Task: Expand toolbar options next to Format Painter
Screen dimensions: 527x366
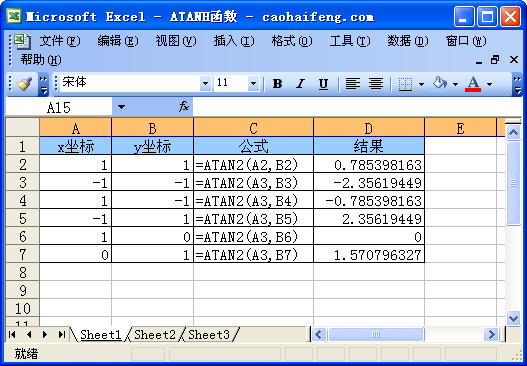Action: click(x=43, y=84)
